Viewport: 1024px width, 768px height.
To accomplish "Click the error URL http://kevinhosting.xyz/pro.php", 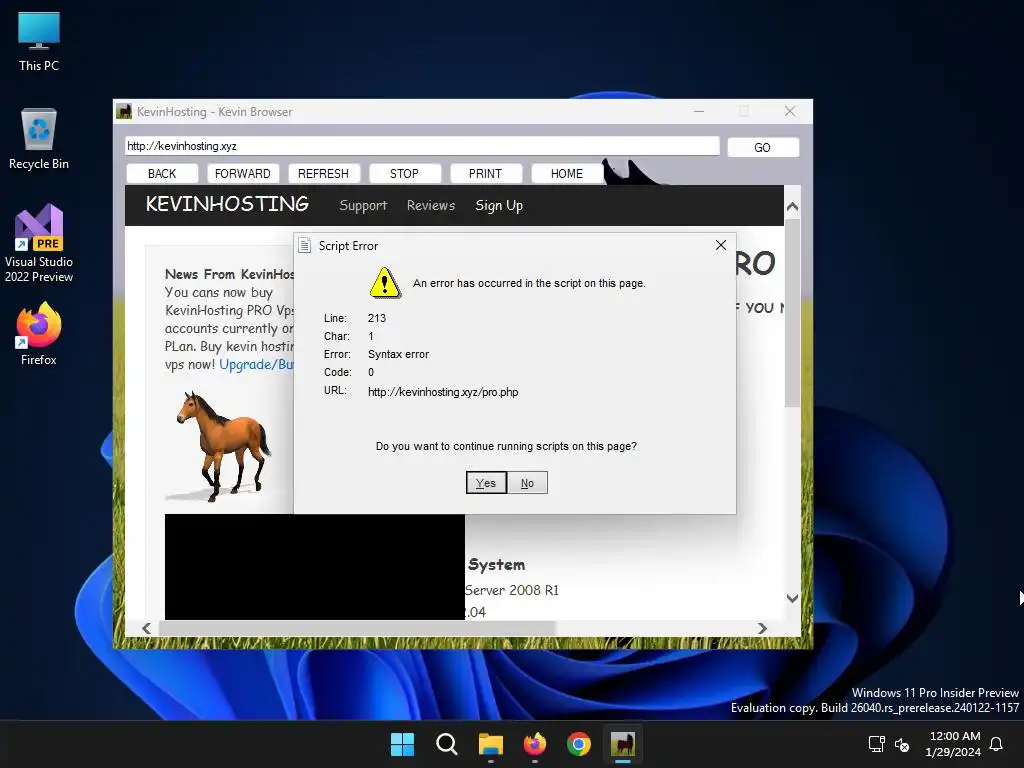I will [x=443, y=392].
